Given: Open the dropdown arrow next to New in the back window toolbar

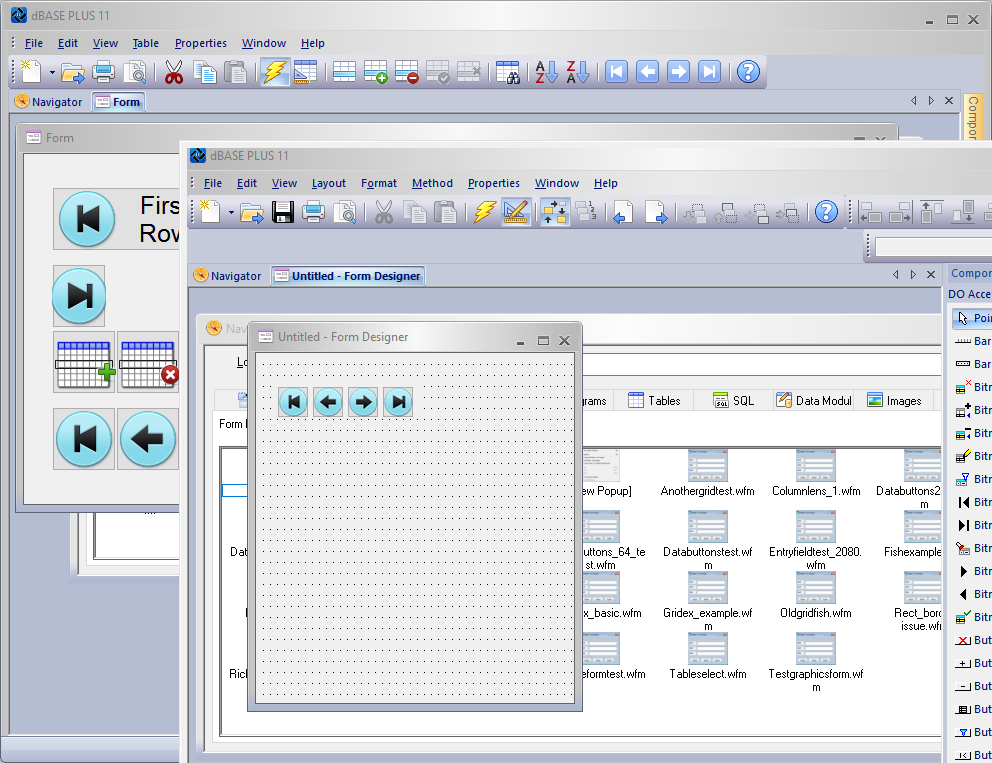Looking at the screenshot, I should click(52, 73).
